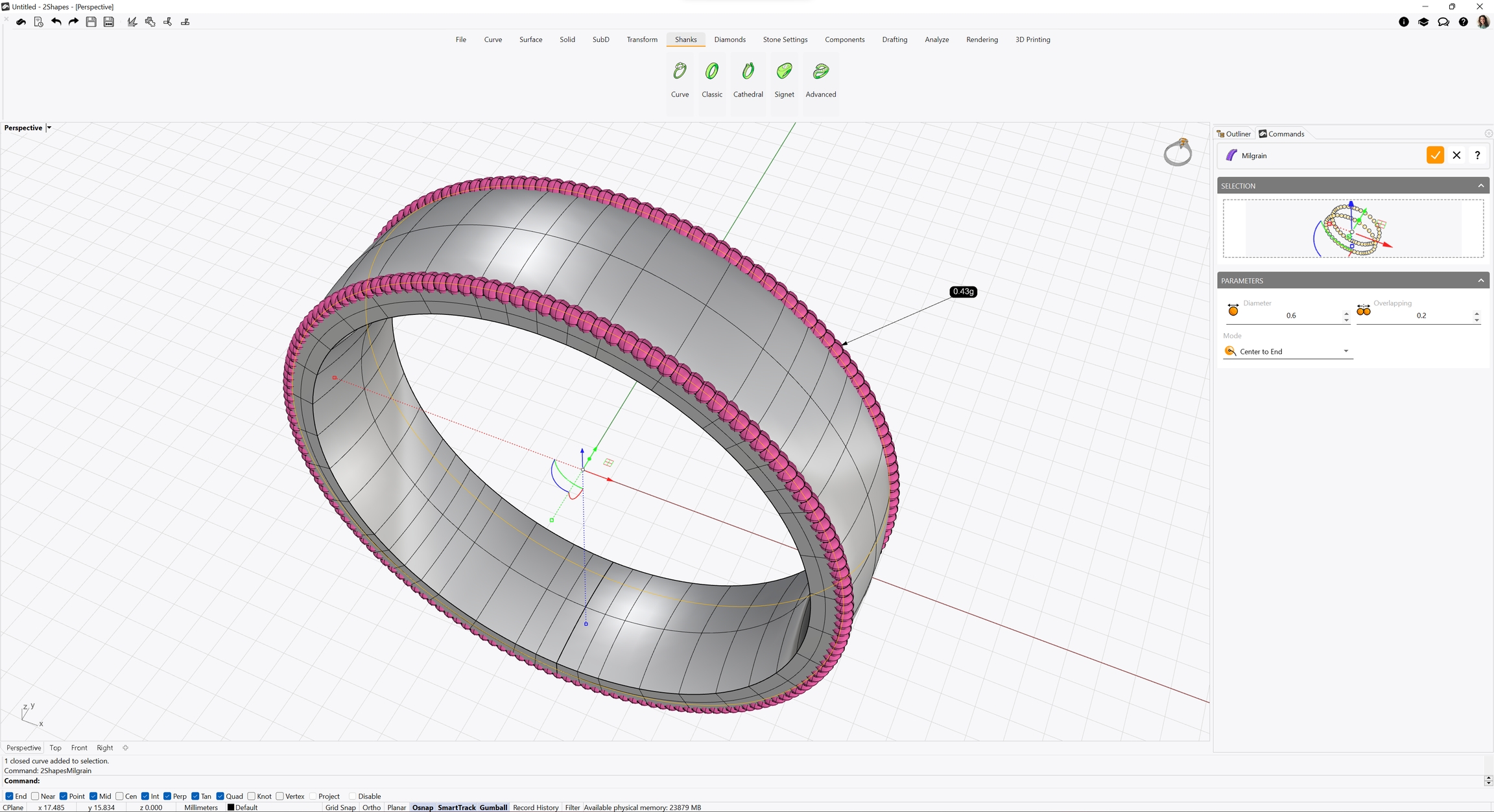
Task: Open the Diamonds ribbon tab
Action: click(729, 40)
